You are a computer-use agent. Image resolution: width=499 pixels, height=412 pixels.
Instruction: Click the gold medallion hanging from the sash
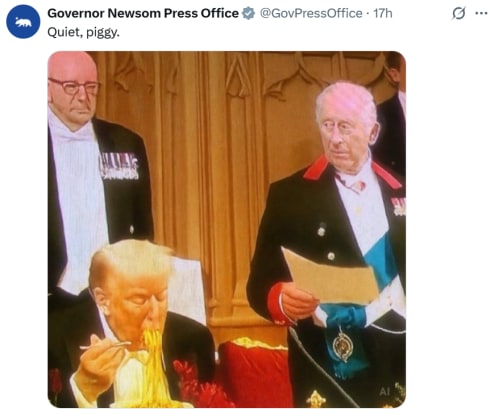coord(342,346)
